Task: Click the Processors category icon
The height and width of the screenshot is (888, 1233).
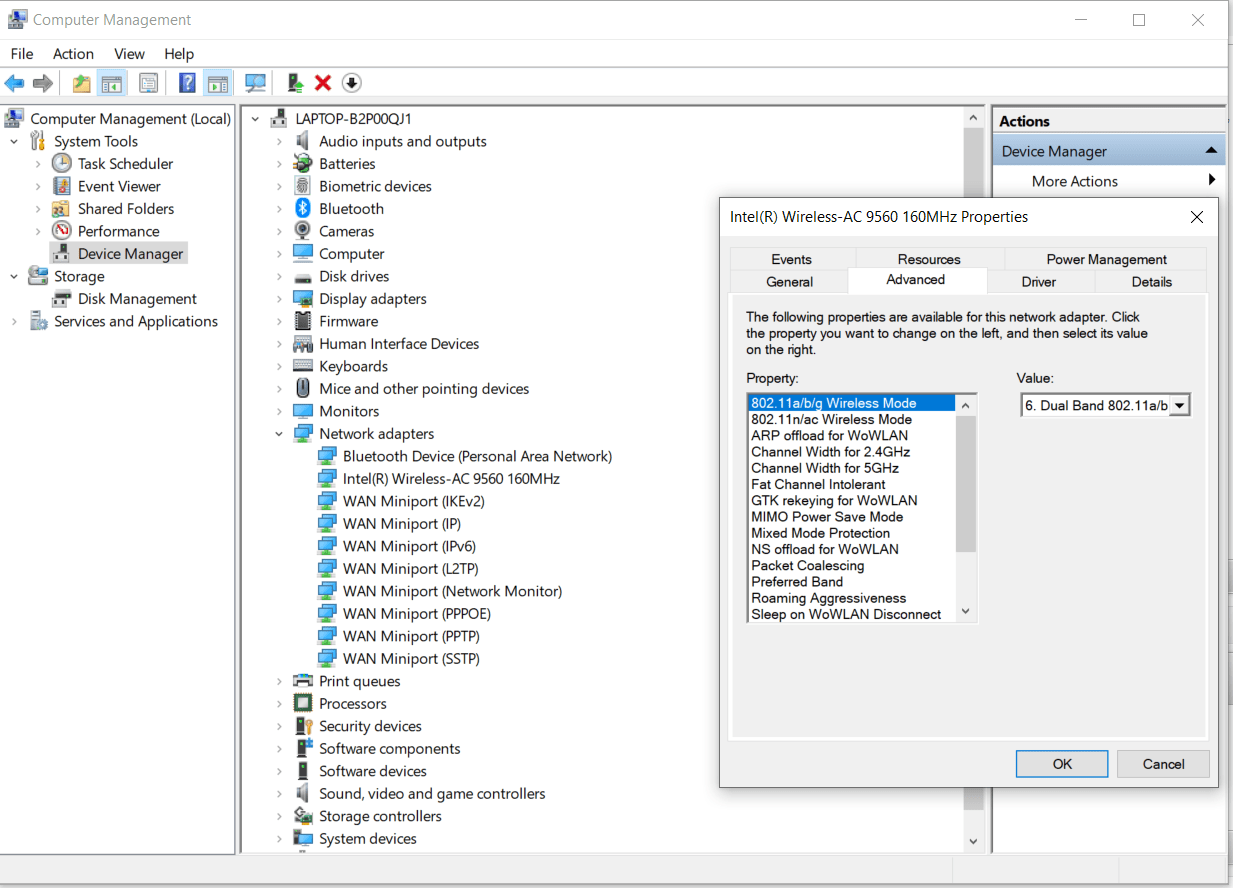Action: pyautogui.click(x=303, y=704)
